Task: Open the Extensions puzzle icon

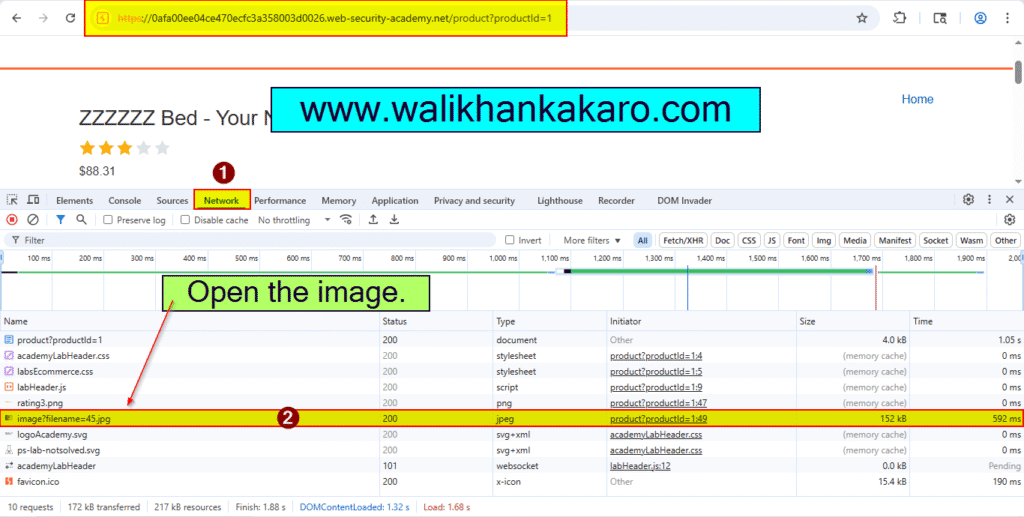Action: (x=900, y=18)
